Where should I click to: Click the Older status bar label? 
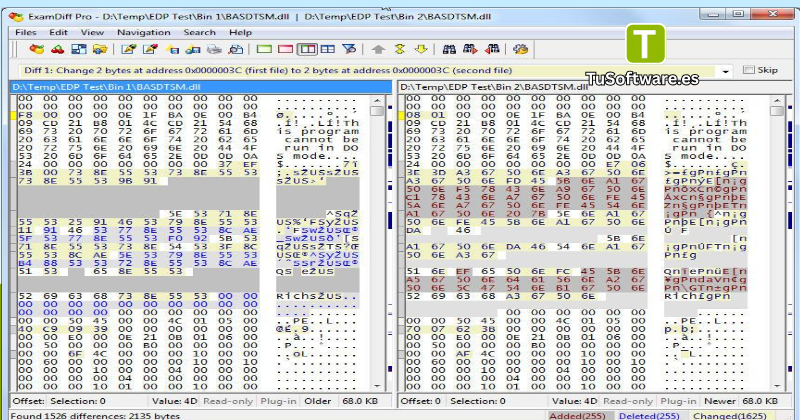click(318, 401)
